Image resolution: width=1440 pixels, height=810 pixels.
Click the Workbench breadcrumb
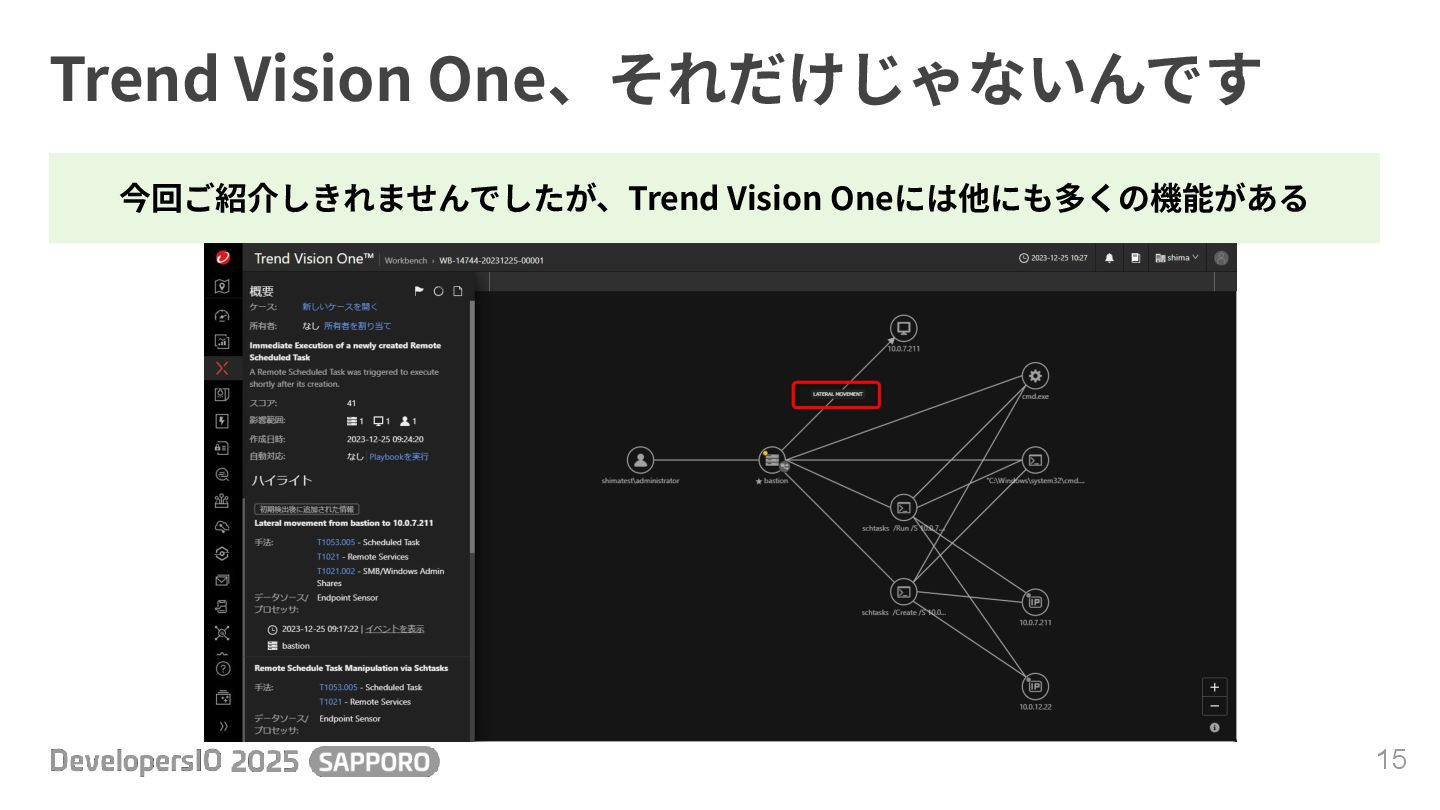pos(405,260)
